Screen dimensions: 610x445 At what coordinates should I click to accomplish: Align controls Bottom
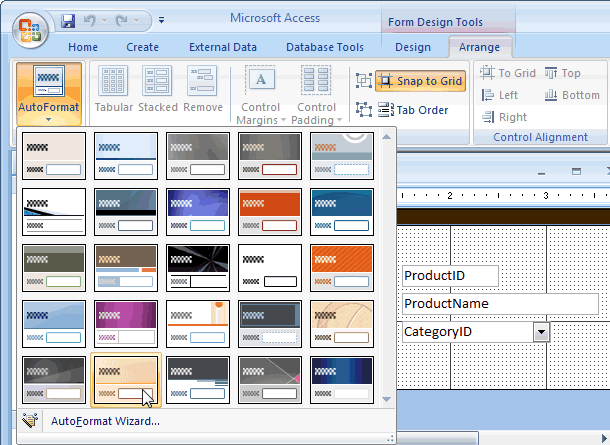[x=572, y=95]
